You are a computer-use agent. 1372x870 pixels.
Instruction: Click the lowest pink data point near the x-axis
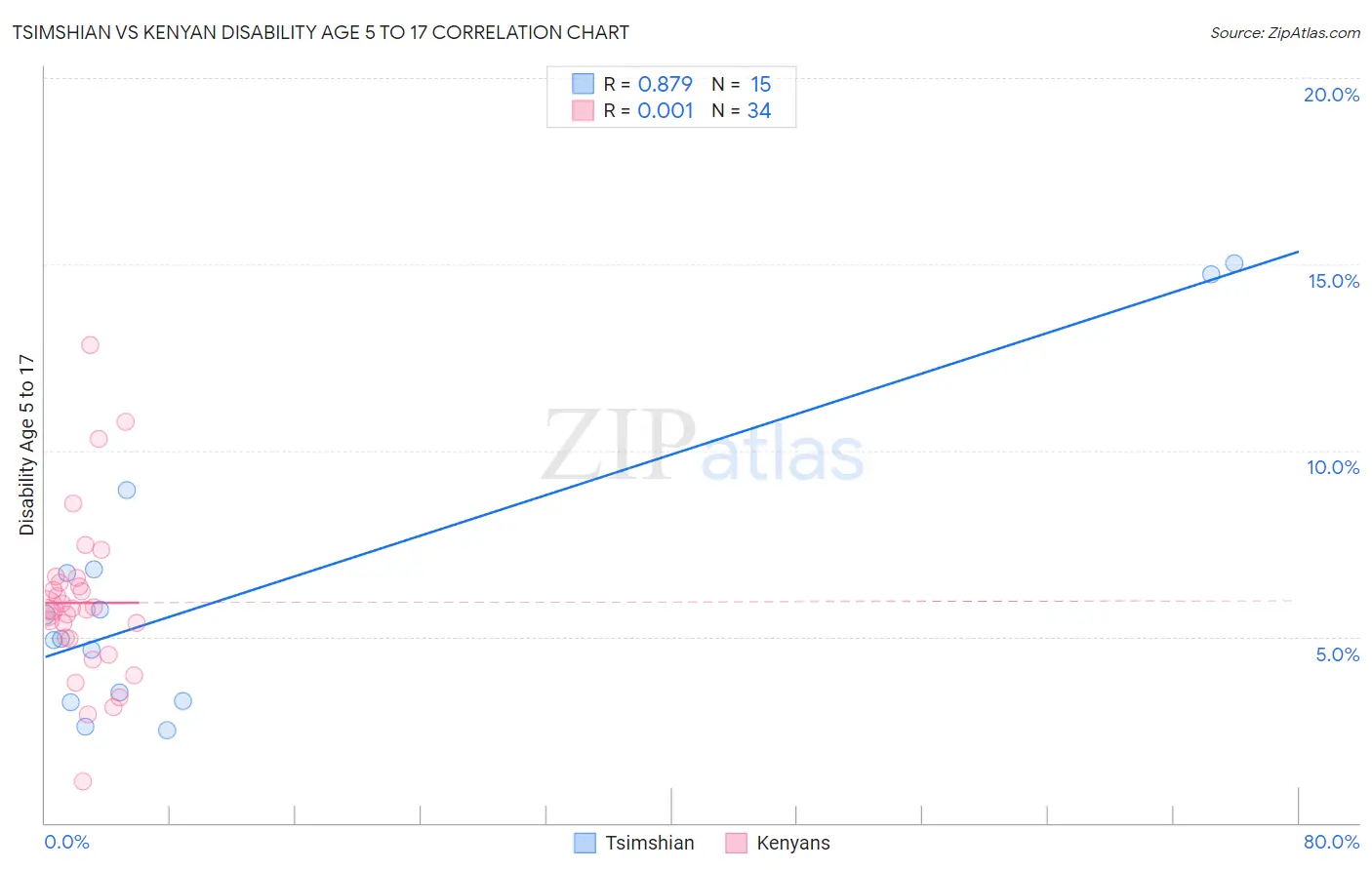click(x=83, y=781)
